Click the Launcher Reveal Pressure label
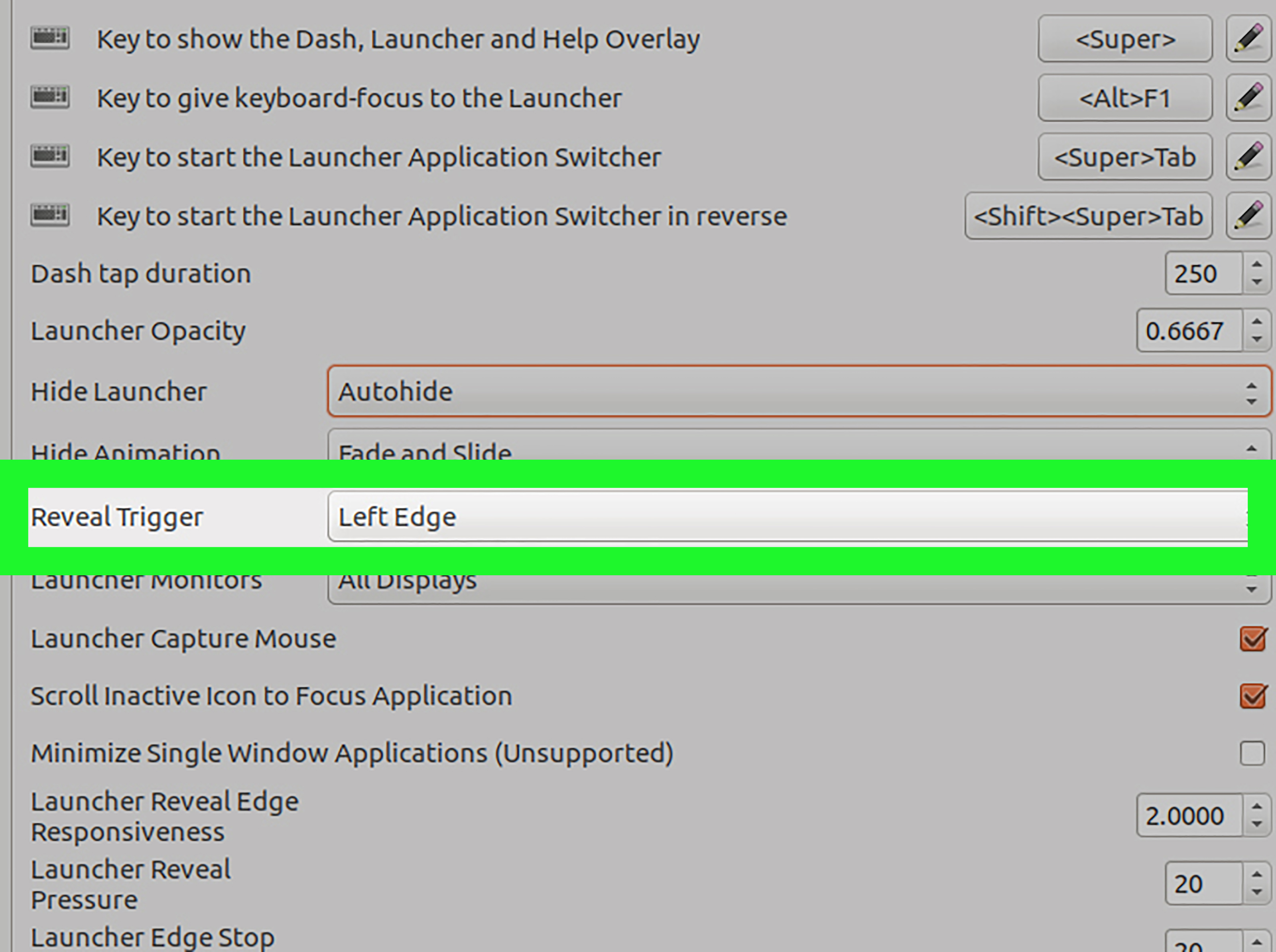Screen dimensions: 1276x952 pos(131,885)
